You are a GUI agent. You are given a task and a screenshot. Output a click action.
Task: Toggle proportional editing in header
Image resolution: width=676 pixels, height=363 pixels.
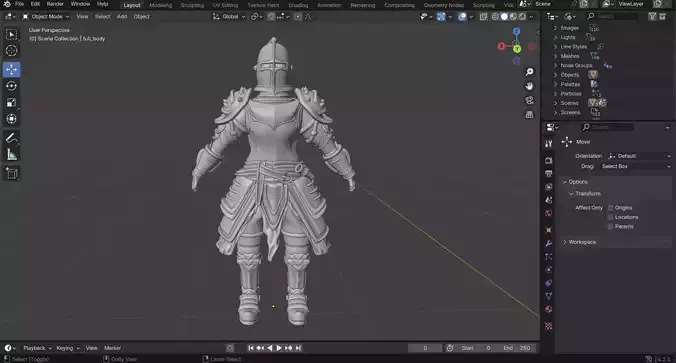pos(298,16)
